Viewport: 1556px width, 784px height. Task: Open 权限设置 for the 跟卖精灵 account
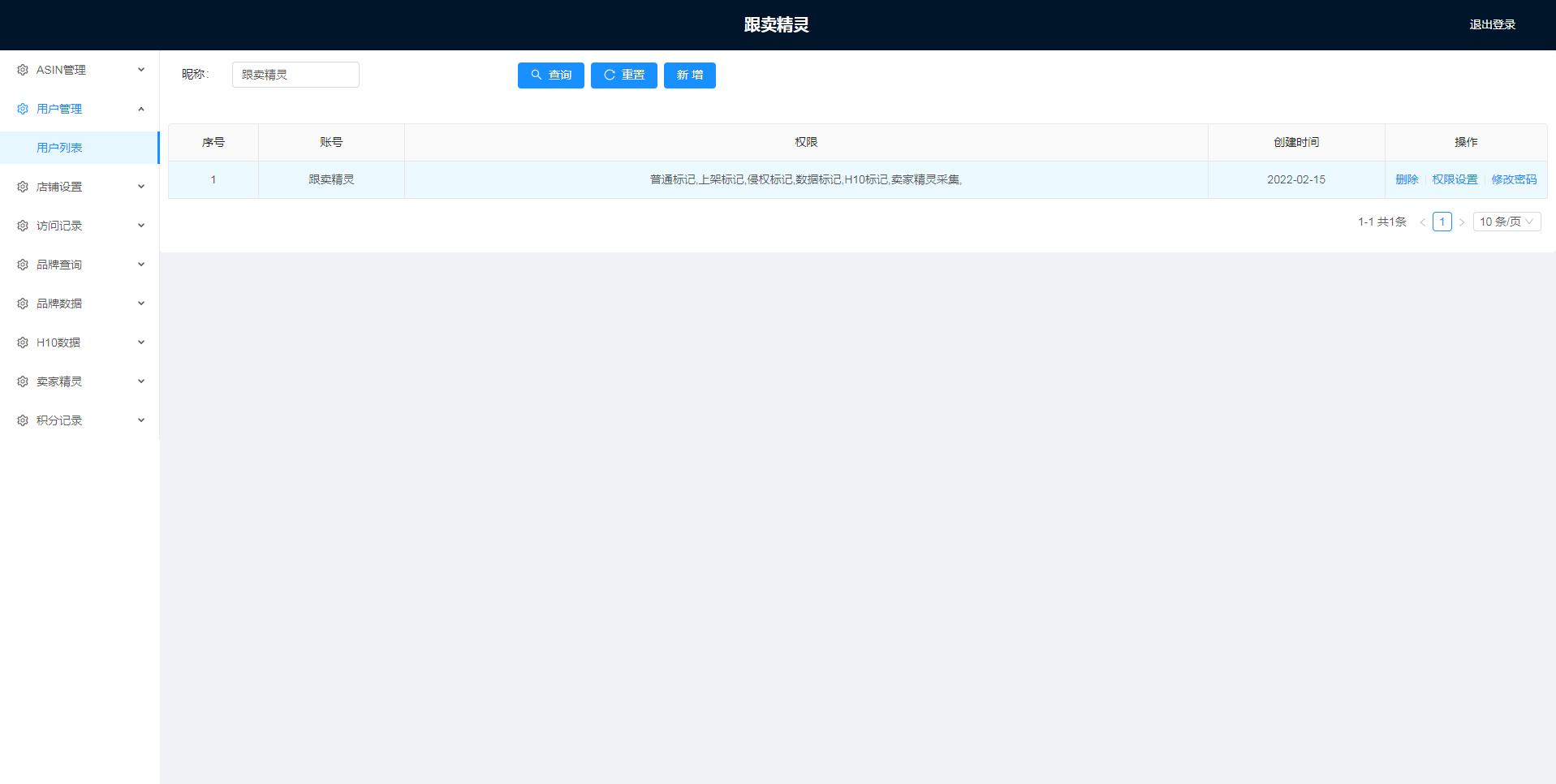pyautogui.click(x=1455, y=179)
